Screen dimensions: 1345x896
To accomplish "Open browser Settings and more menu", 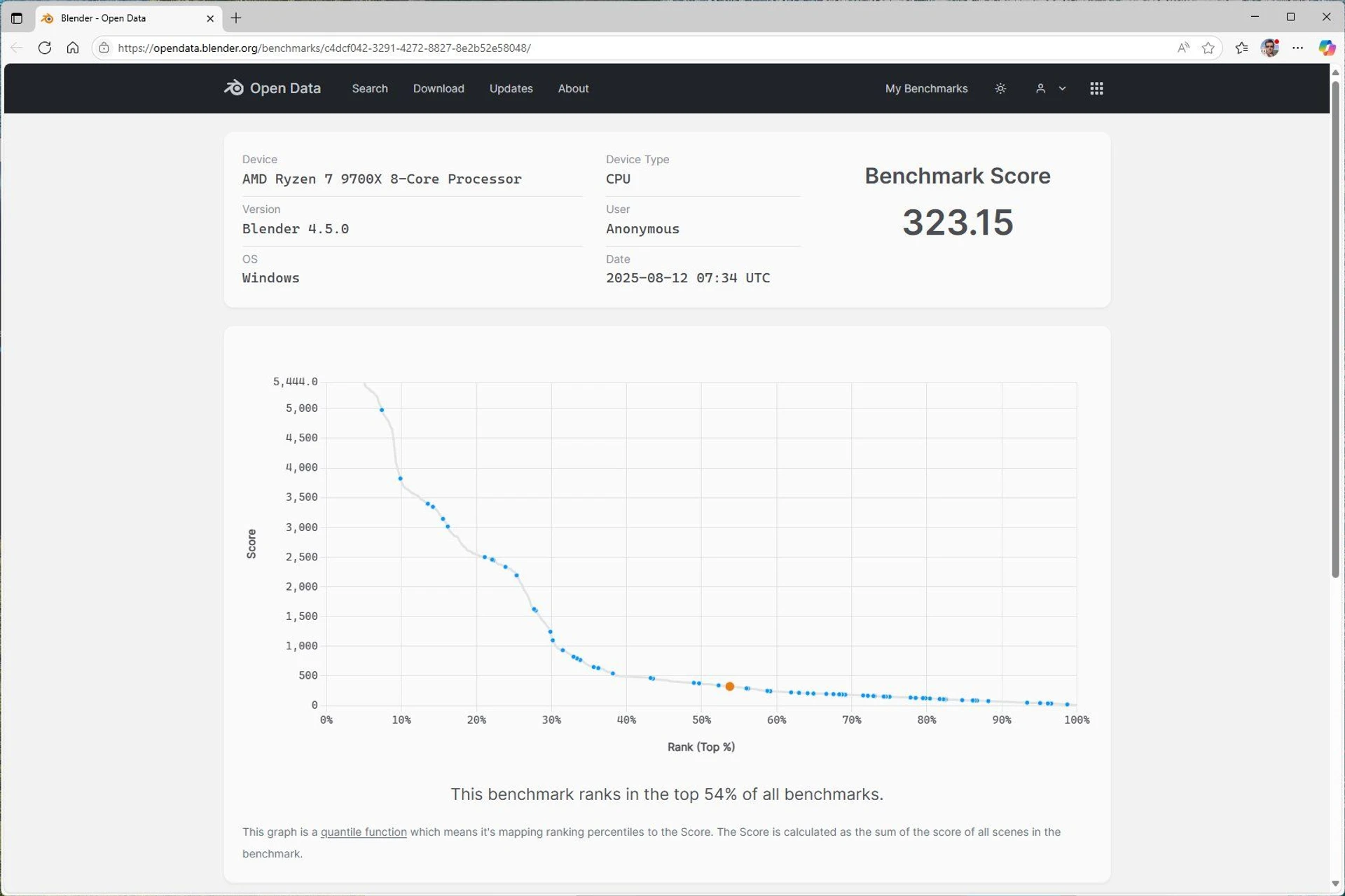I will point(1298,48).
